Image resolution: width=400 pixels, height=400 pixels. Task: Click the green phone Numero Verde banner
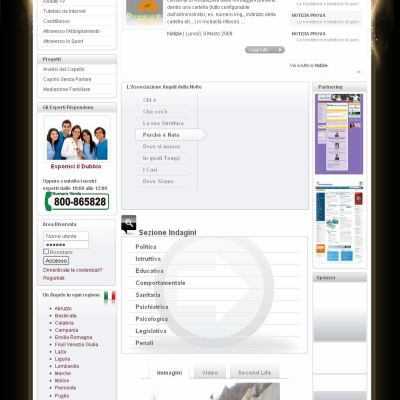77,201
